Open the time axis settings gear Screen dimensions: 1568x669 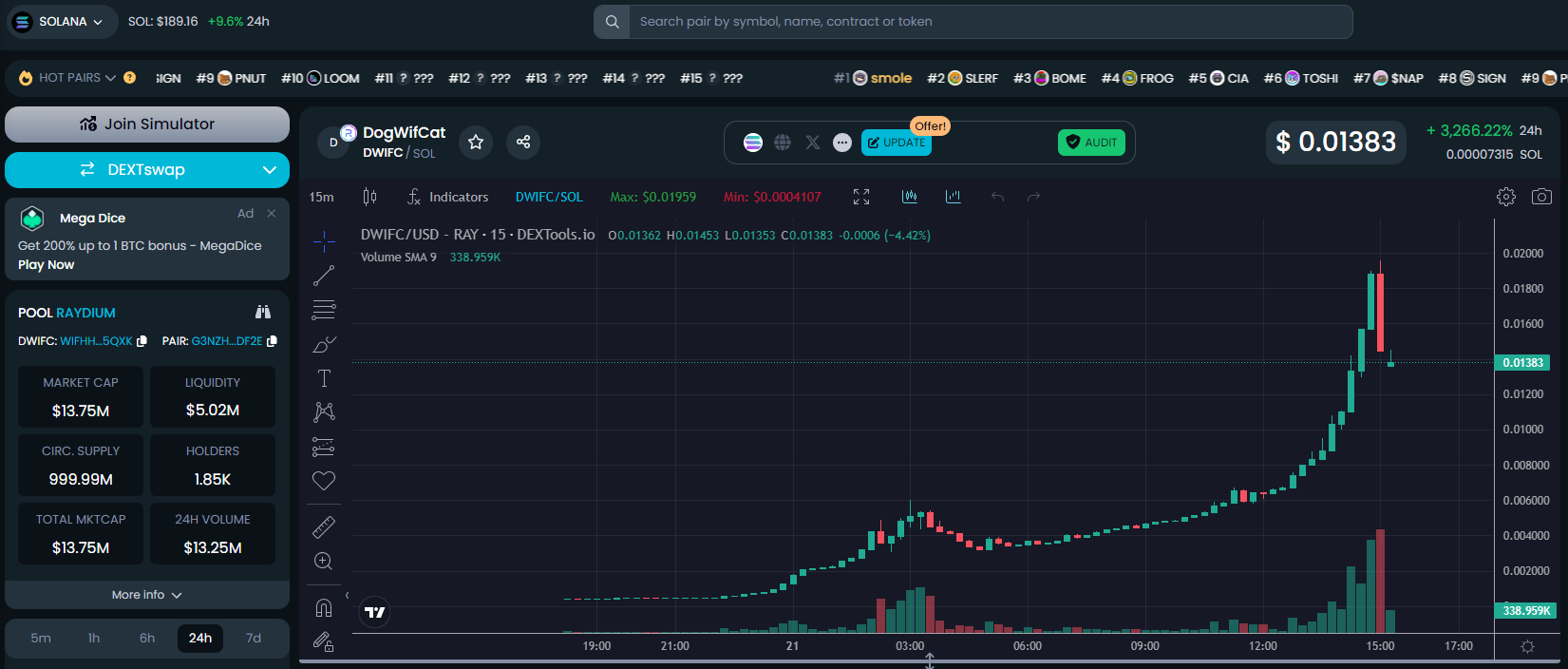point(1527,646)
